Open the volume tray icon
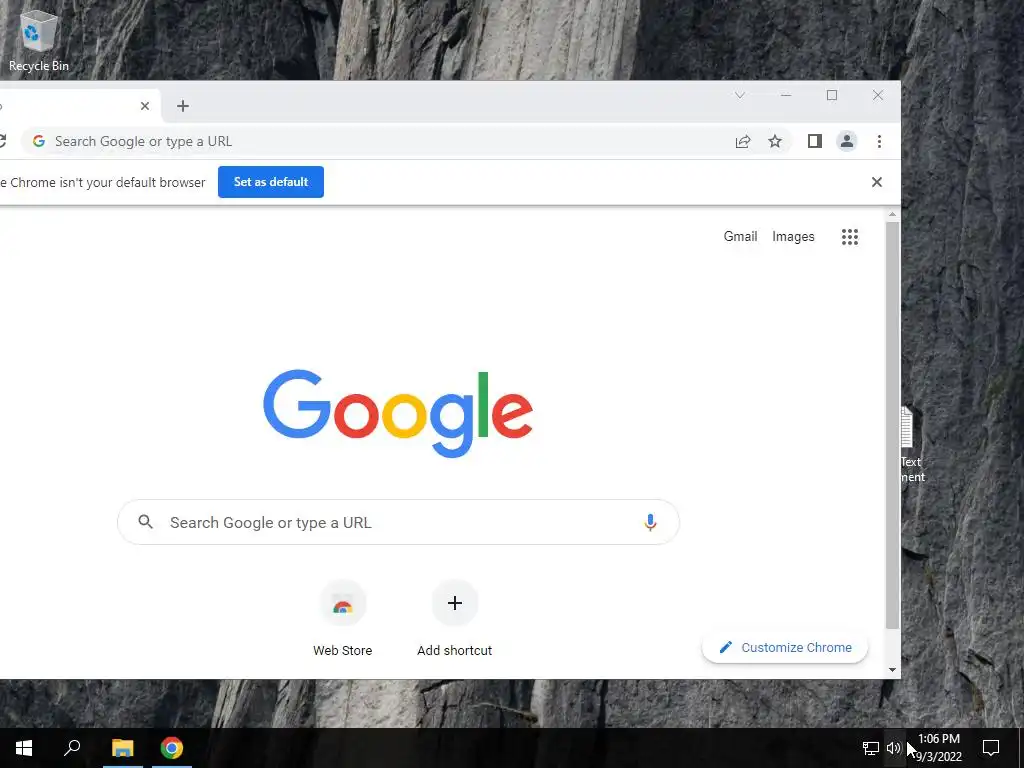The width and height of the screenshot is (1024, 768). tap(893, 748)
